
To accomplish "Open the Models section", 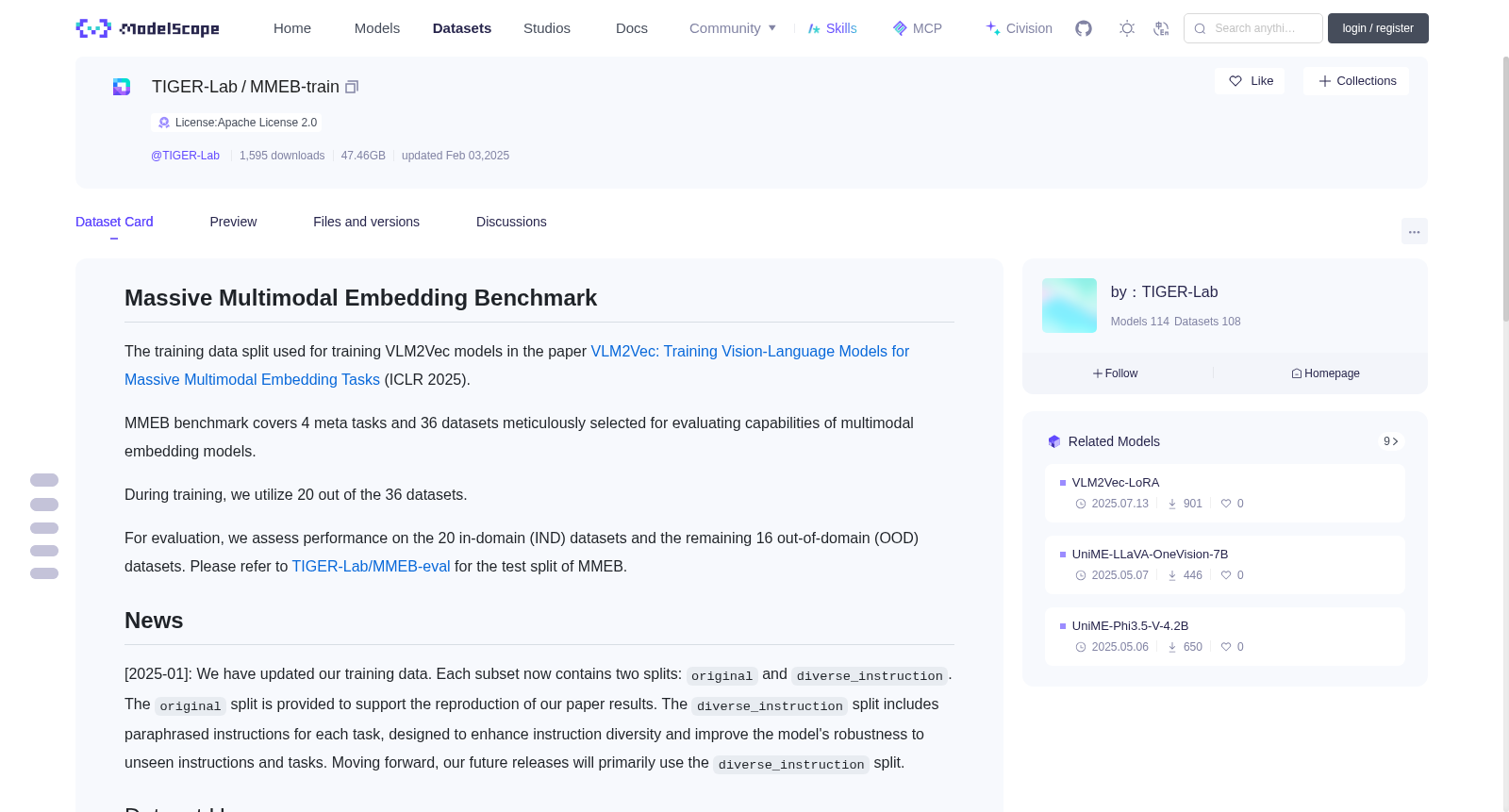I will [377, 28].
